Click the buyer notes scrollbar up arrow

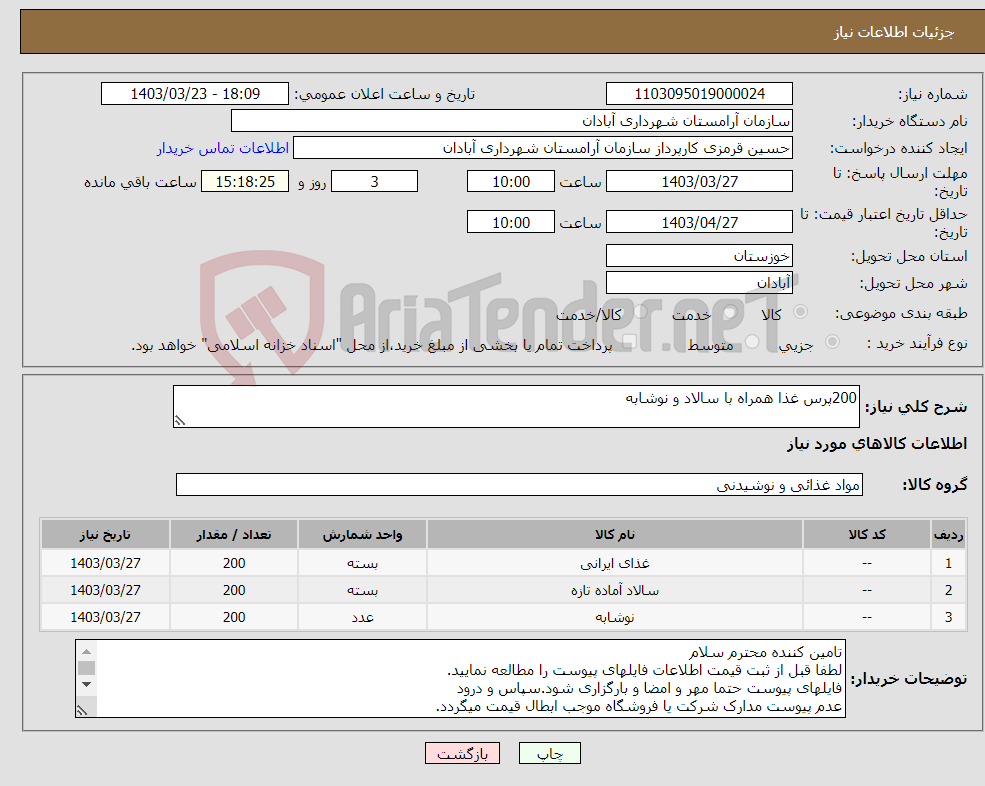(87, 651)
